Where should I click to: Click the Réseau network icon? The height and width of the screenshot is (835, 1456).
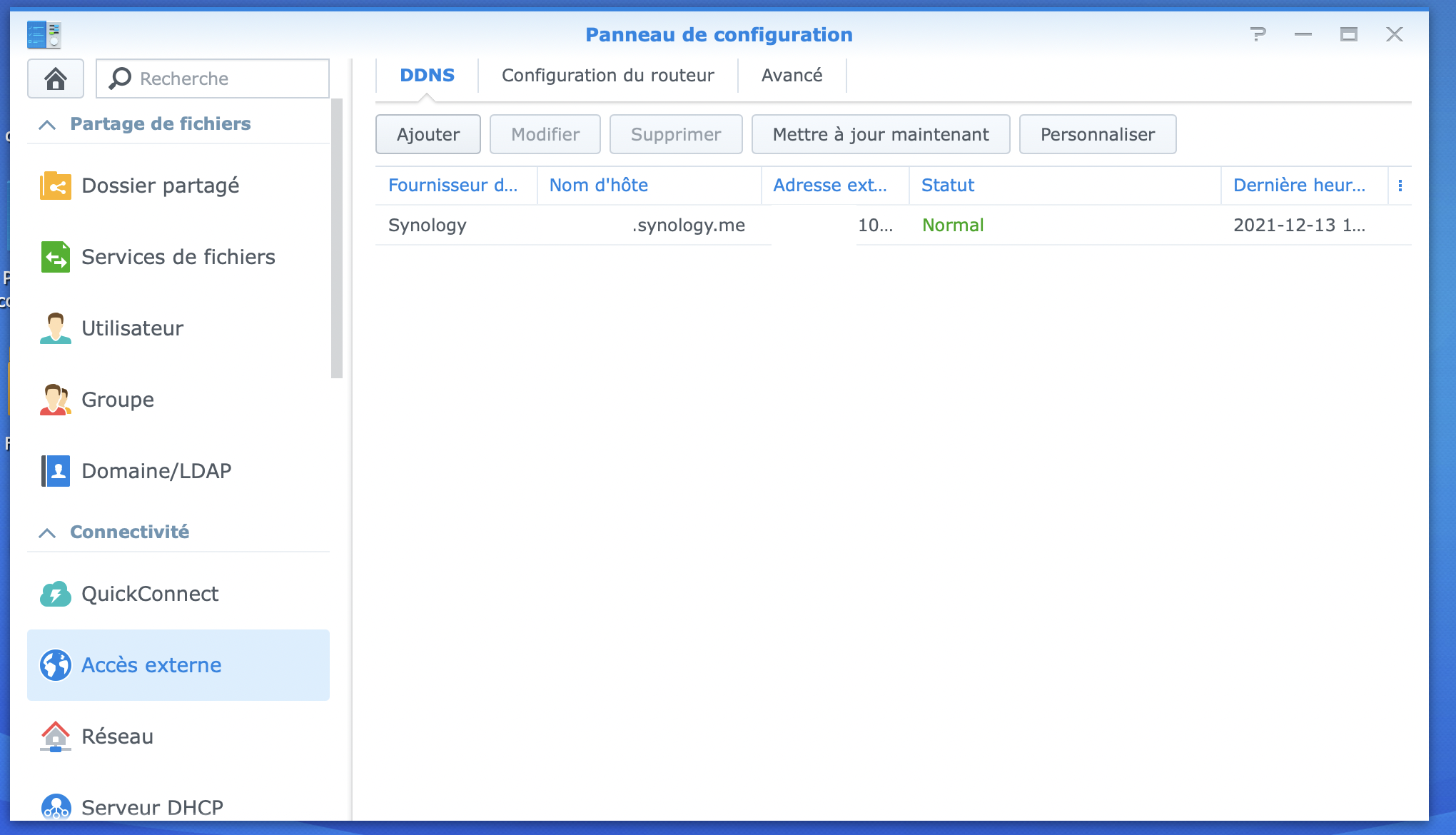56,737
